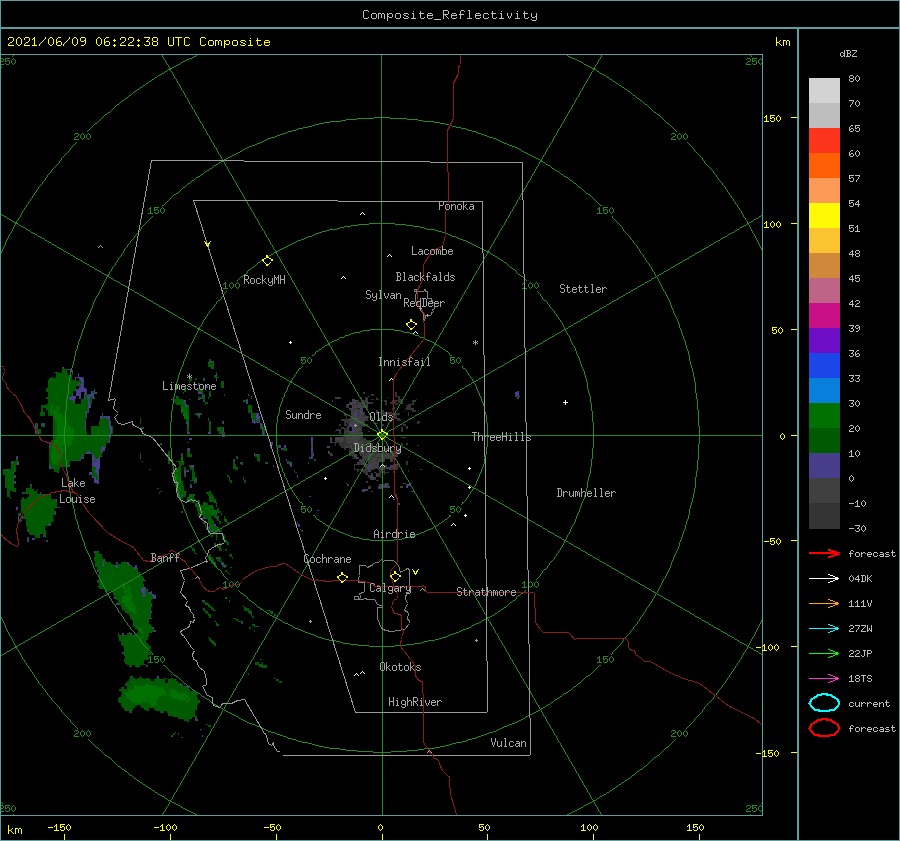Click the ThreeHills label

[502, 437]
